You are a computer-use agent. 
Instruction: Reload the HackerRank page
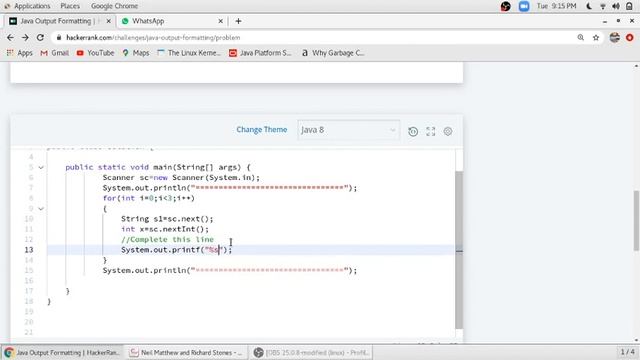point(40,38)
